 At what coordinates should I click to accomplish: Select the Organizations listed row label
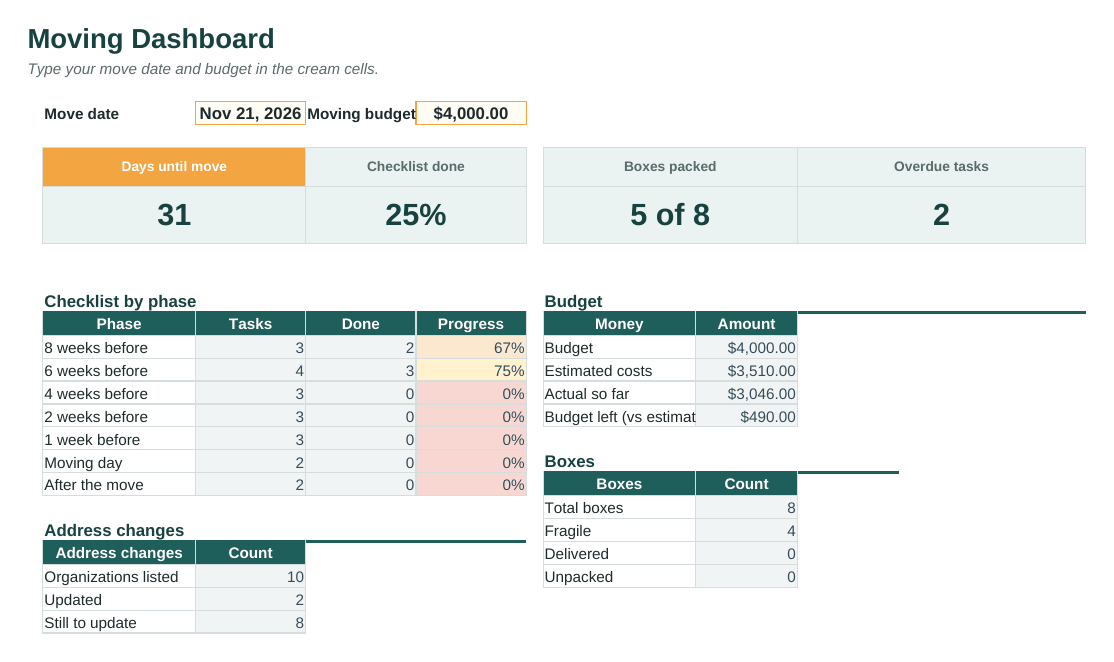point(119,577)
